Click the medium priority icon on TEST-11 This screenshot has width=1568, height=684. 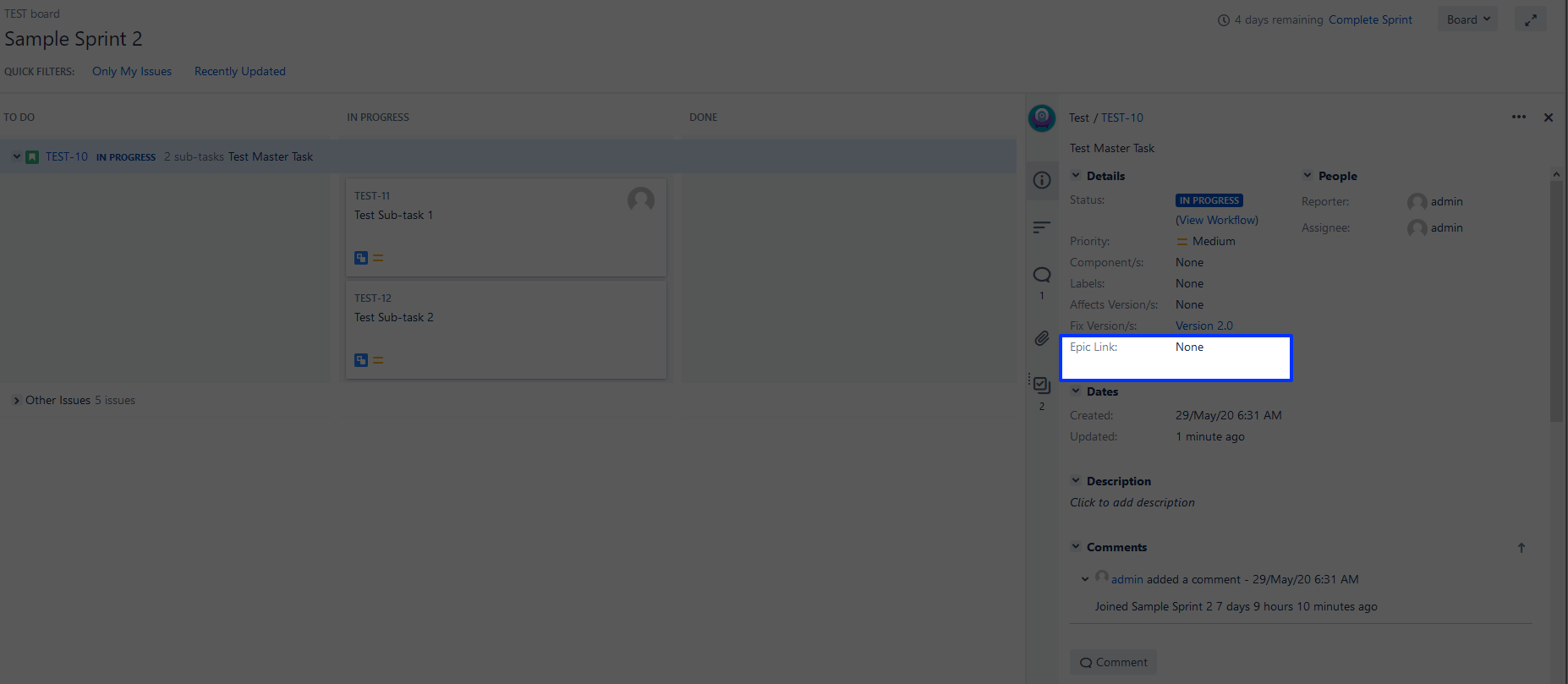coord(378,258)
